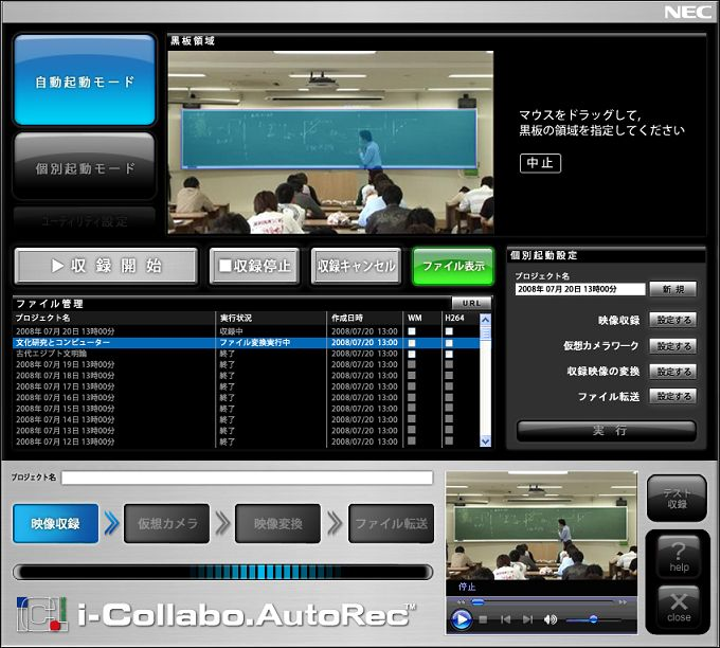Skip to previous track in preview player
720x648 pixels.
(x=506, y=620)
